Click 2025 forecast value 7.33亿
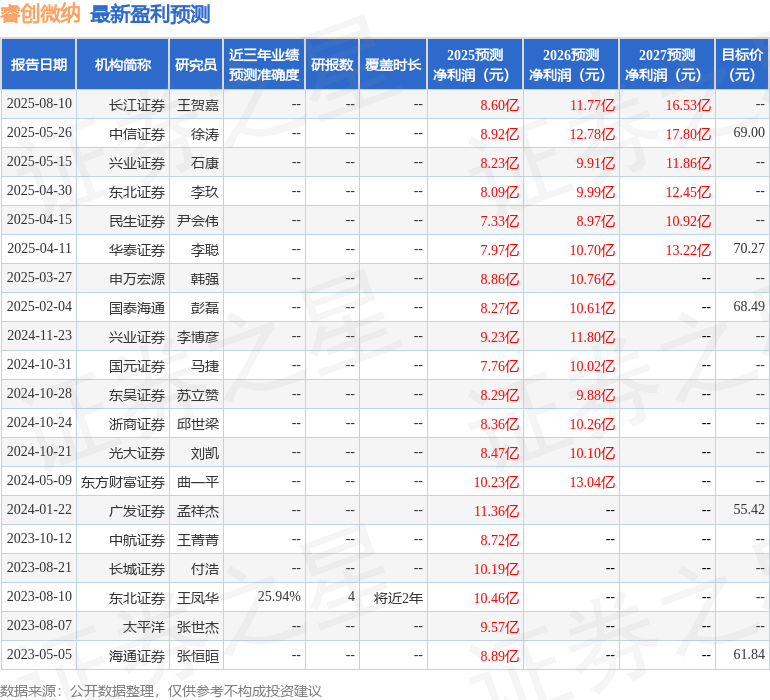 pyautogui.click(x=499, y=221)
